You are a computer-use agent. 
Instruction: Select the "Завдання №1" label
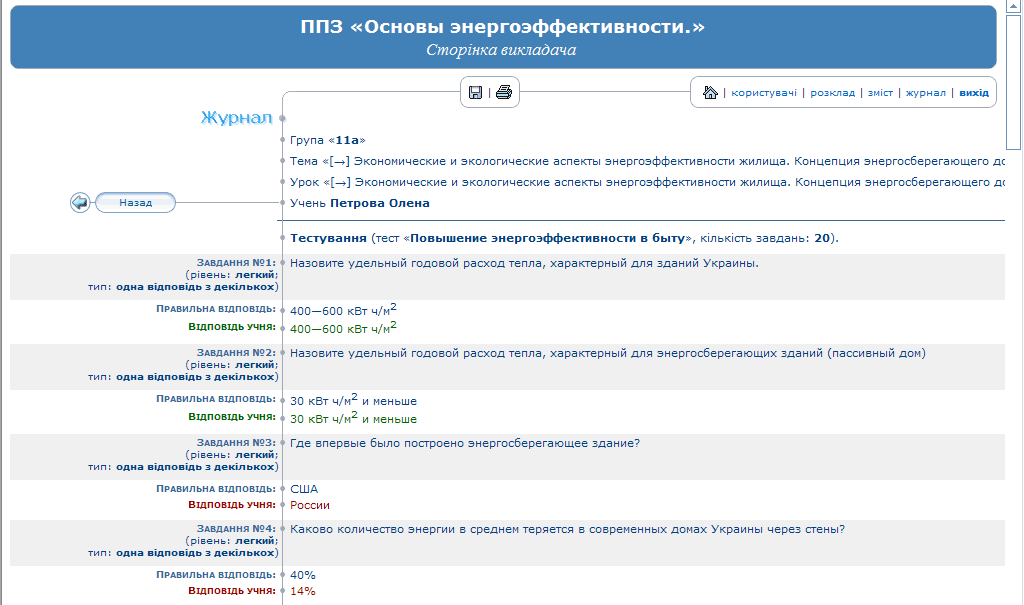click(236, 263)
